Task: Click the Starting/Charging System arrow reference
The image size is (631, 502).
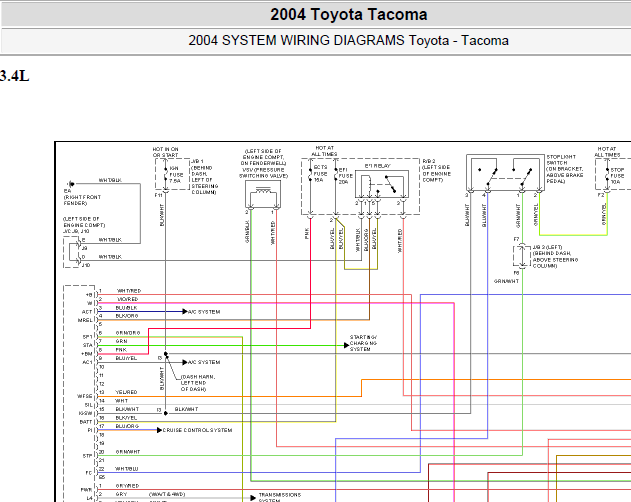Action: click(361, 343)
